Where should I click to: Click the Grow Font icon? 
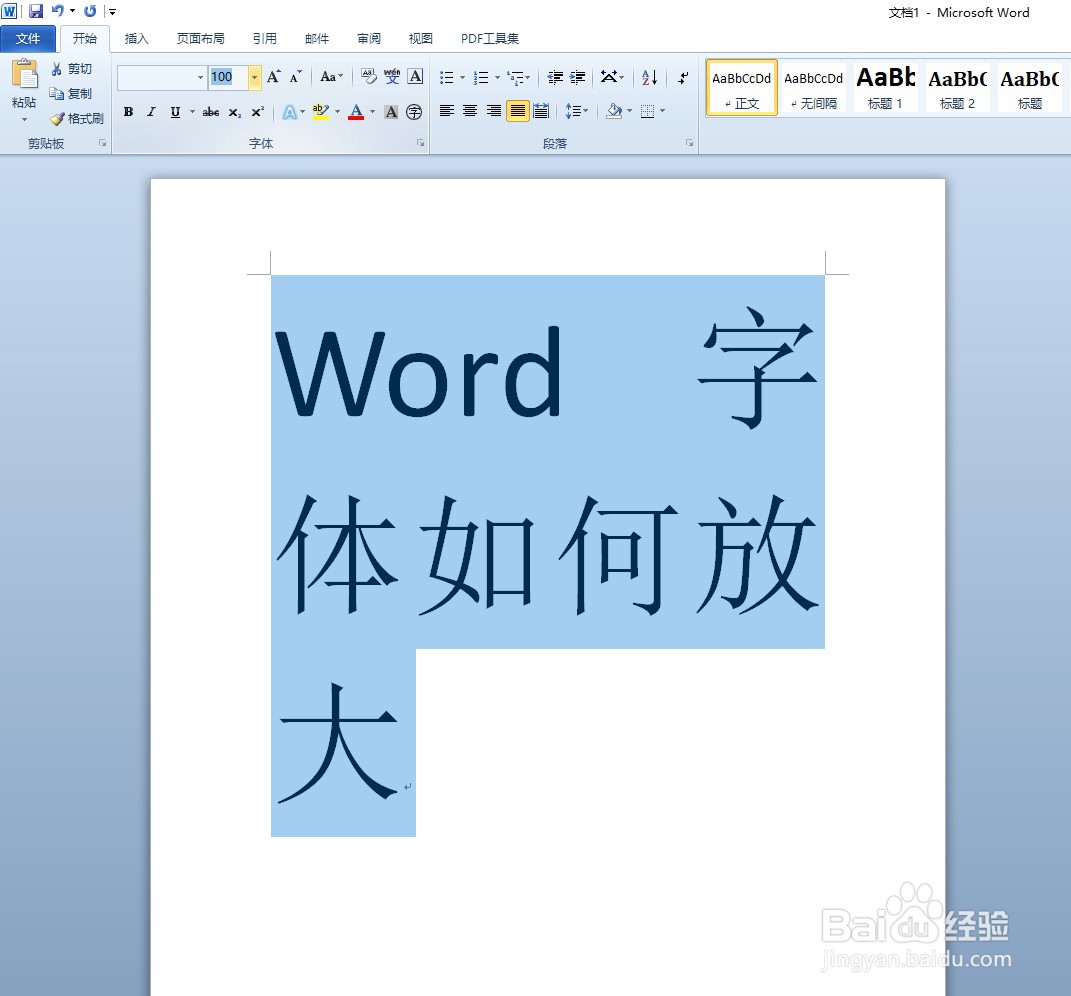273,77
